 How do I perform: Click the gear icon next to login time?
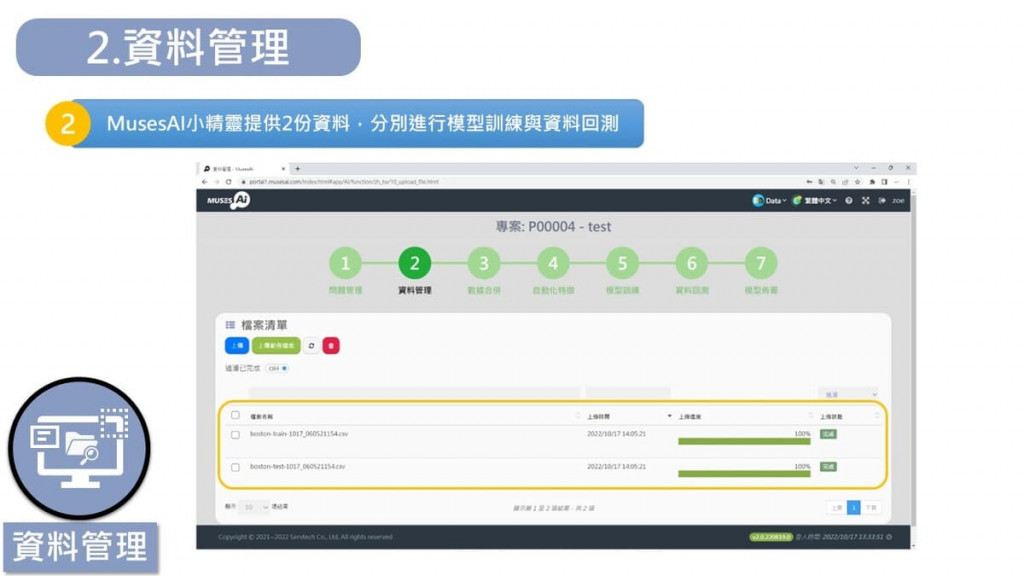click(x=889, y=537)
